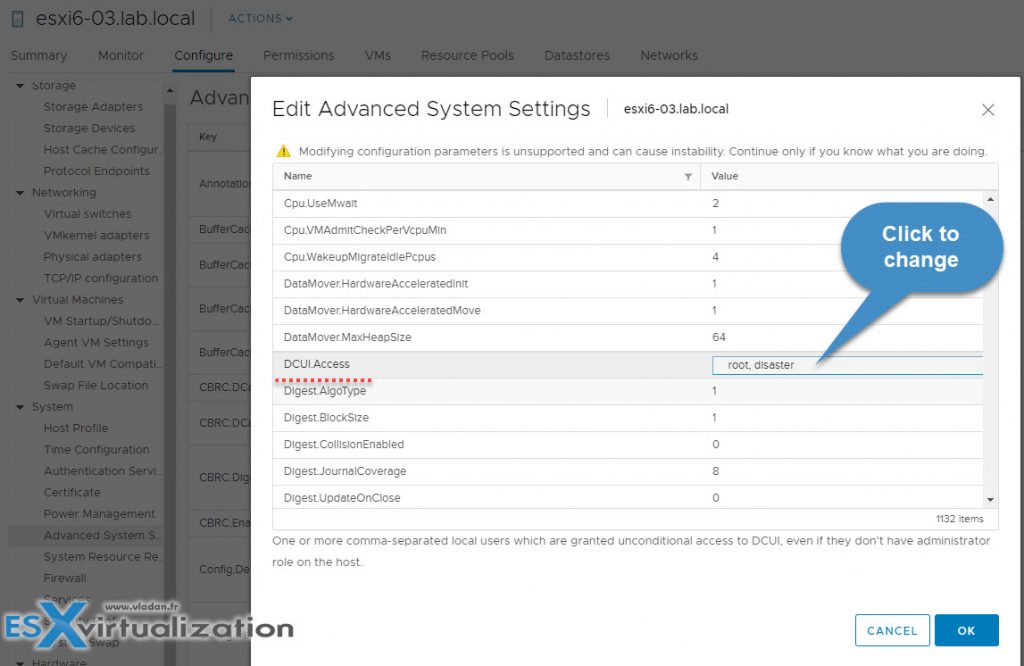Viewport: 1024px width, 666px height.
Task: Filter the Name column using the funnel icon
Action: pyautogui.click(x=688, y=175)
